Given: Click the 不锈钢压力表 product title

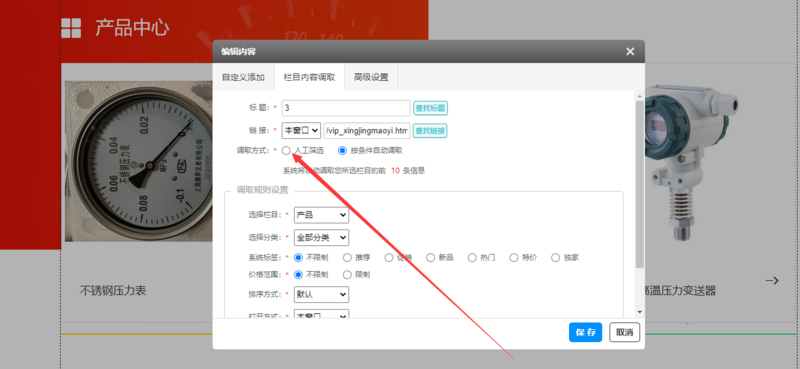Looking at the screenshot, I should tap(113, 290).
